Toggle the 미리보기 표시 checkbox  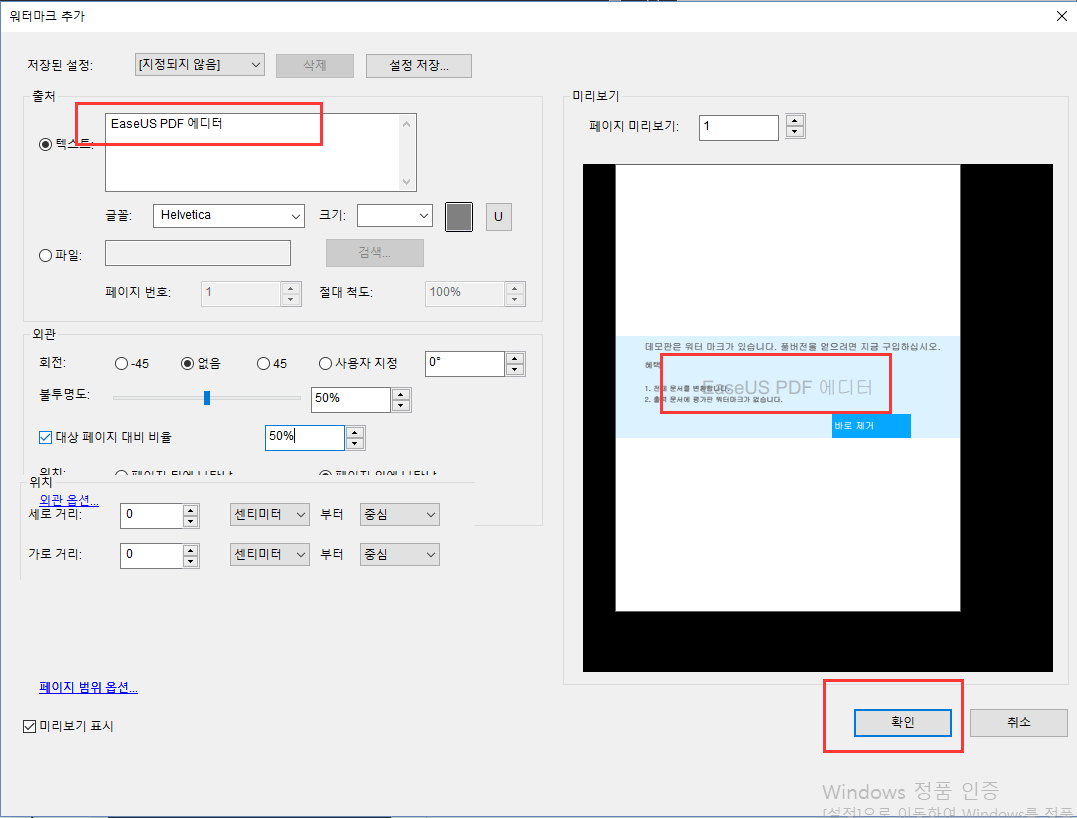[x=29, y=726]
